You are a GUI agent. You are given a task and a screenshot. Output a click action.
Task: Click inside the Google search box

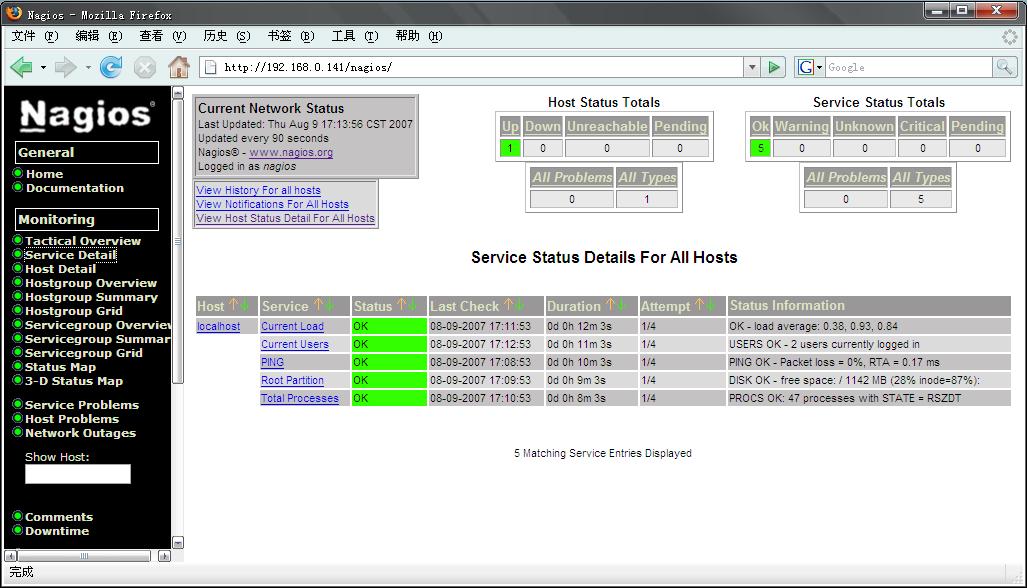(908, 67)
